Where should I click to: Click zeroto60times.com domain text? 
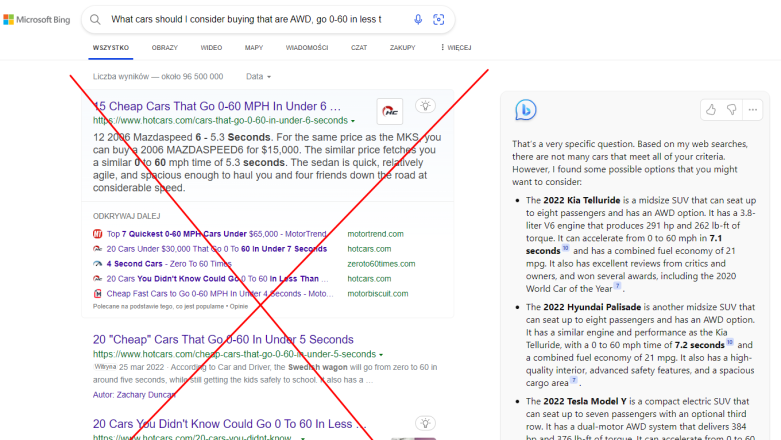[381, 264]
